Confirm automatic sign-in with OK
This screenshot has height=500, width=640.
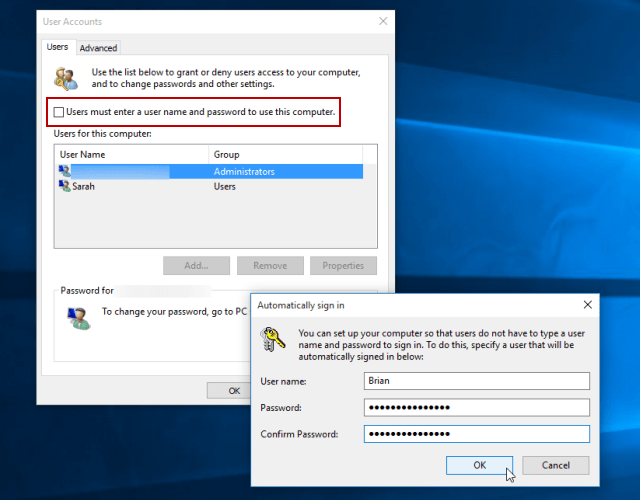pyautogui.click(x=479, y=465)
